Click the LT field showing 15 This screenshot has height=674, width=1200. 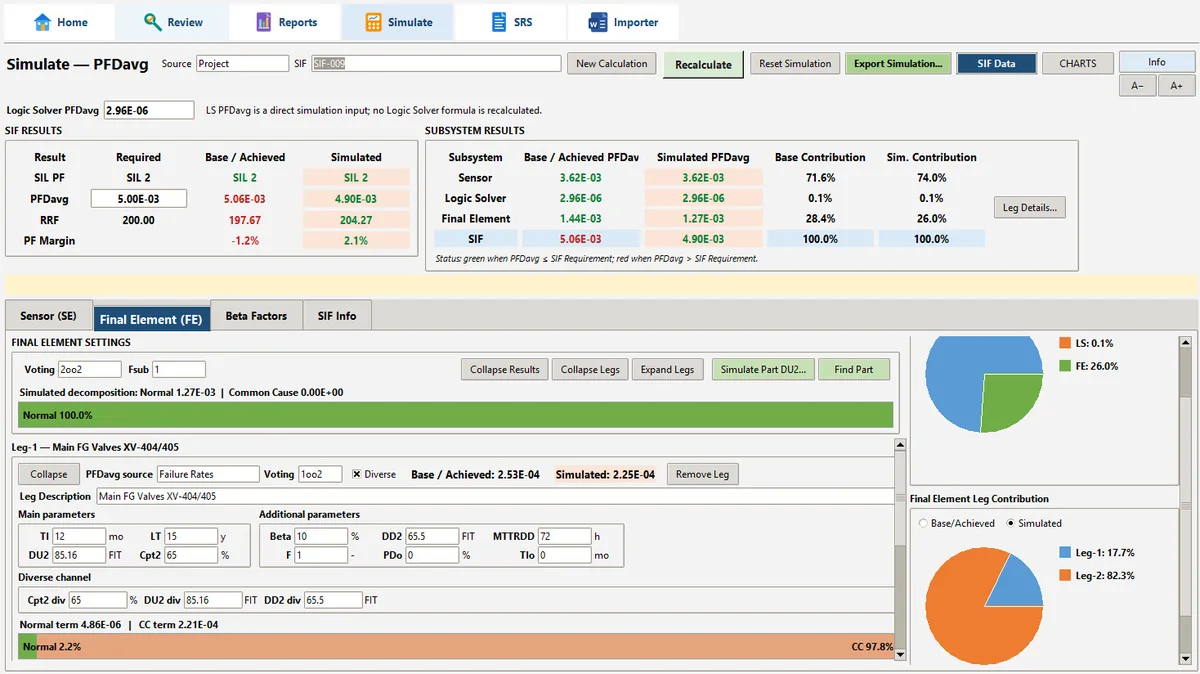point(191,536)
